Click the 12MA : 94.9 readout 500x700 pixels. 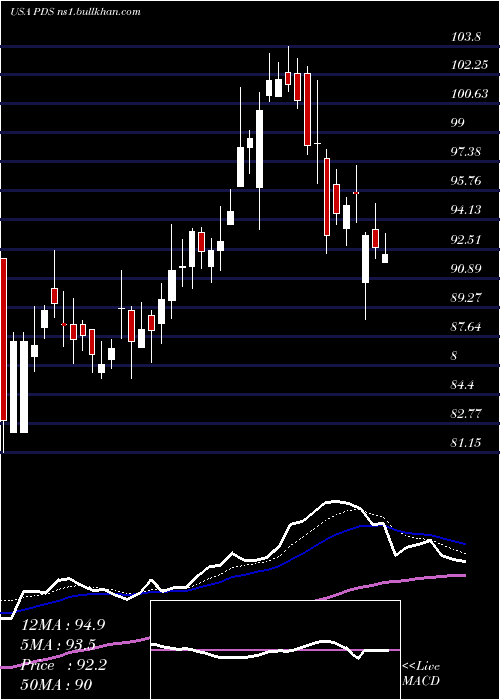(x=63, y=625)
